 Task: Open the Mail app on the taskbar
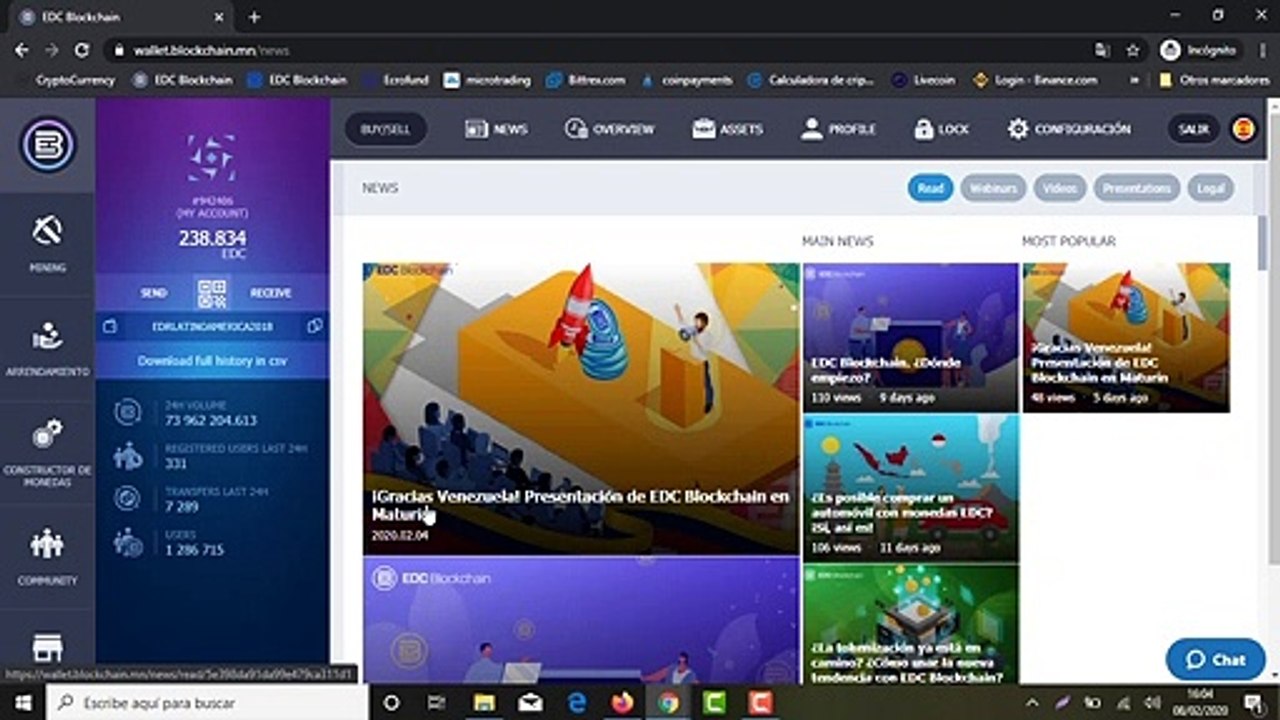pos(530,703)
